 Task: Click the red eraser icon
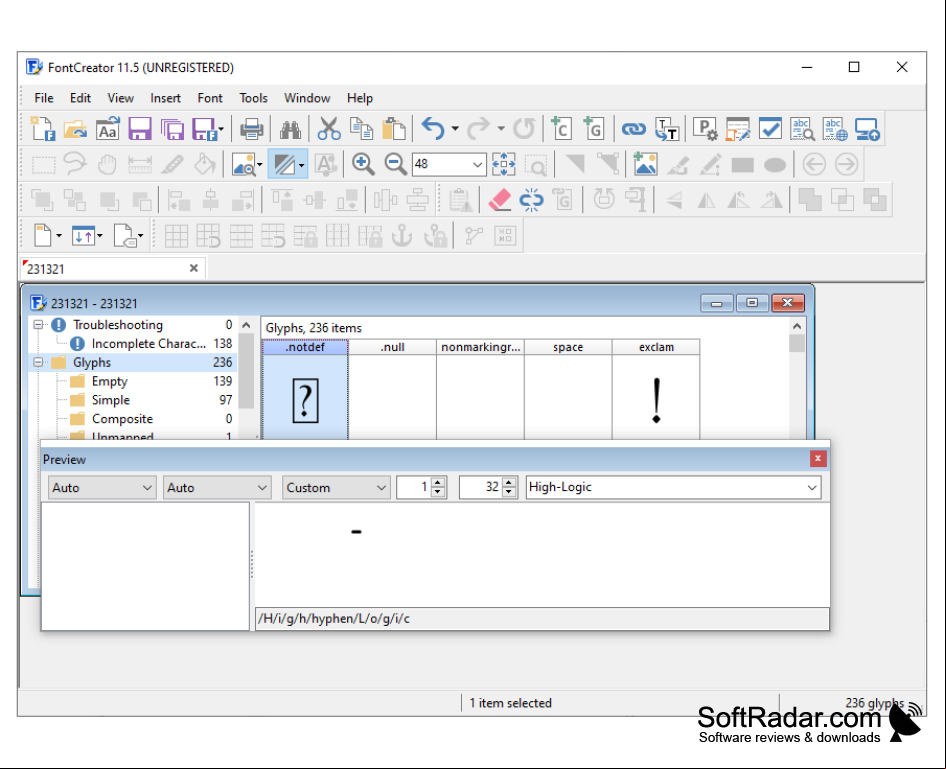click(x=500, y=200)
